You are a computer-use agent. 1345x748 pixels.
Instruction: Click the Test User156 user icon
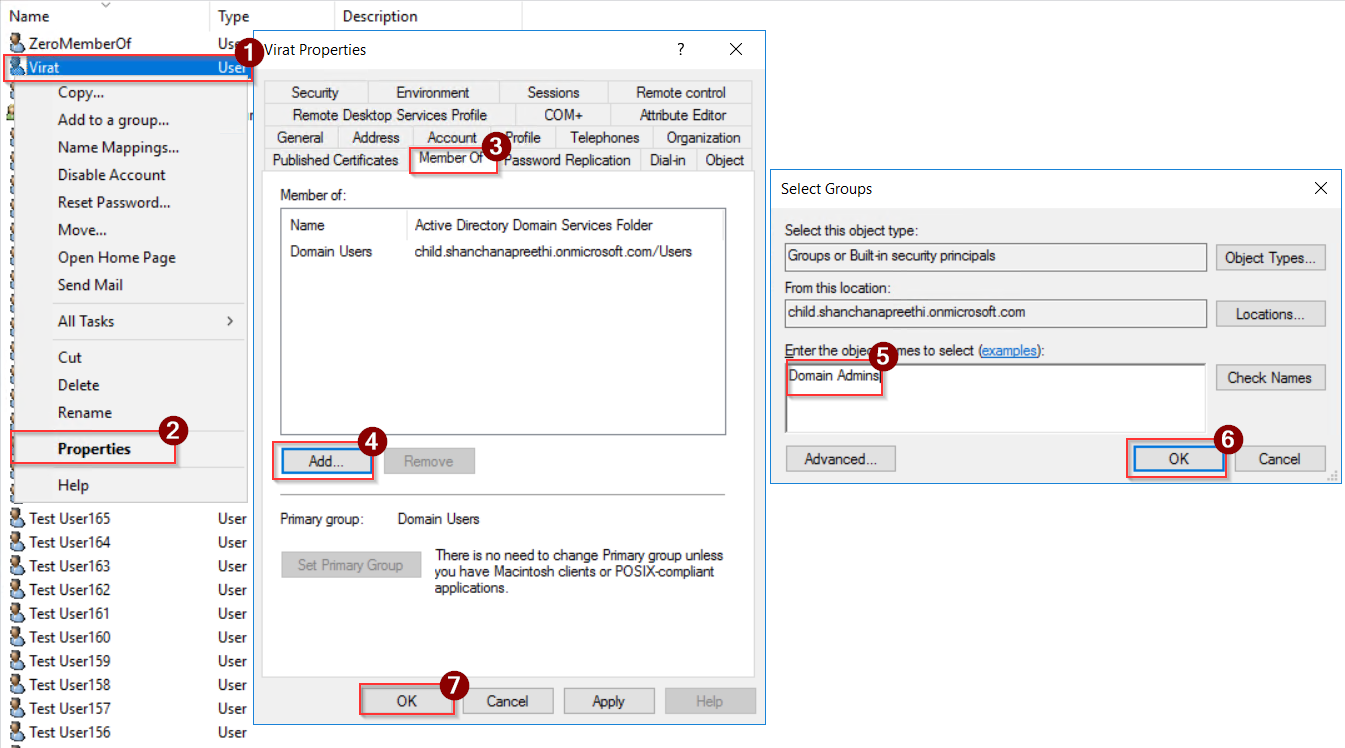point(18,732)
